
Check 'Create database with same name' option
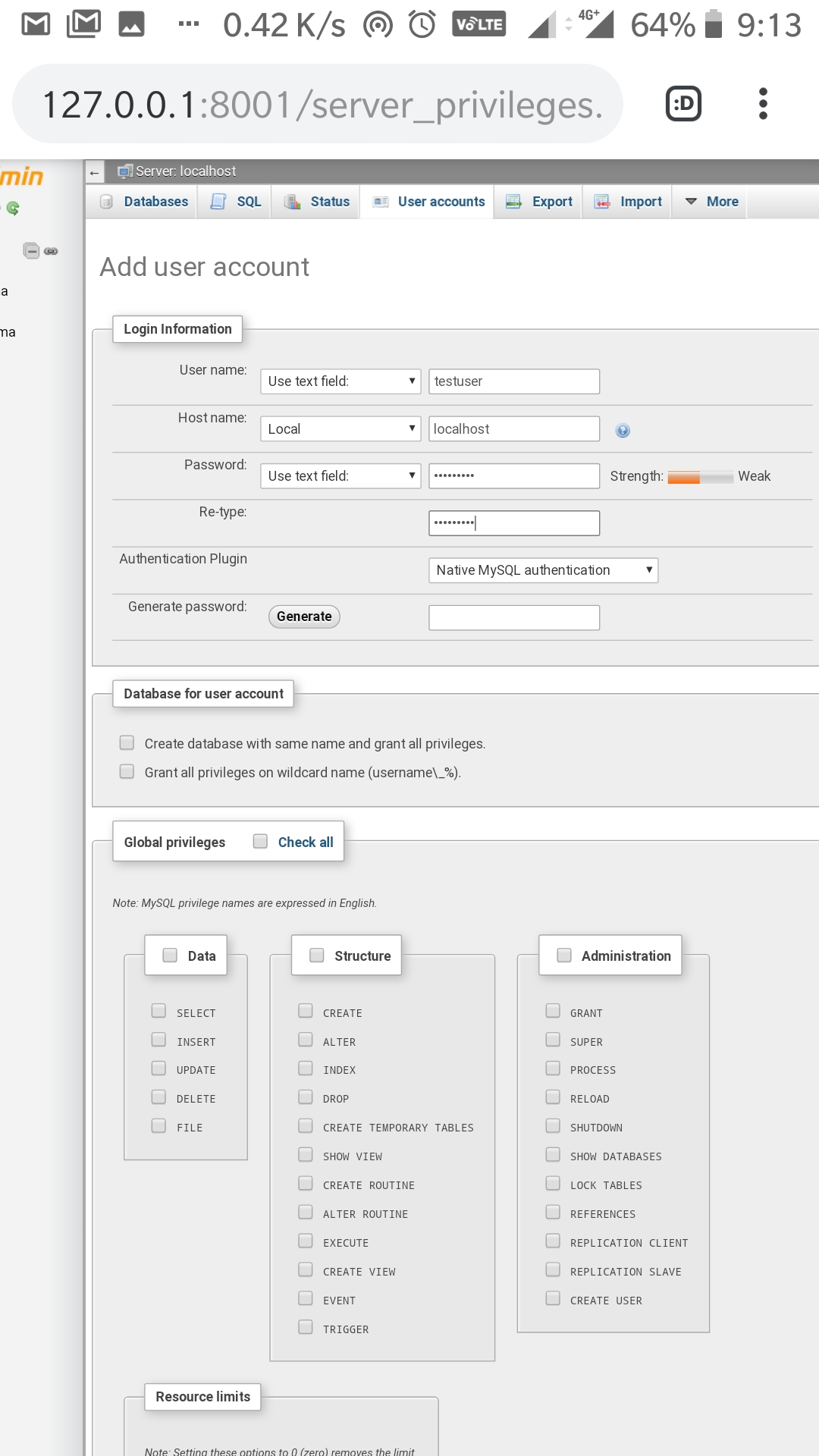127,743
